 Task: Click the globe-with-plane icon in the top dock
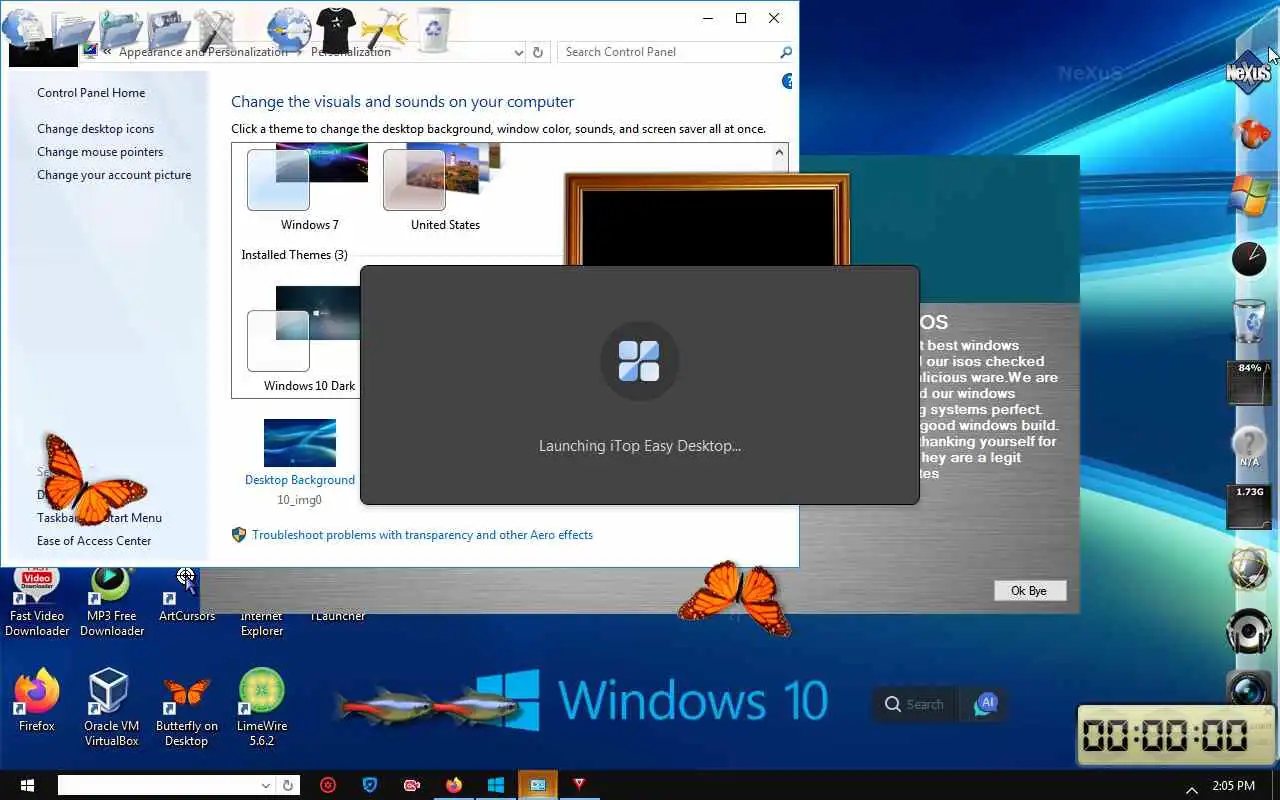[290, 29]
